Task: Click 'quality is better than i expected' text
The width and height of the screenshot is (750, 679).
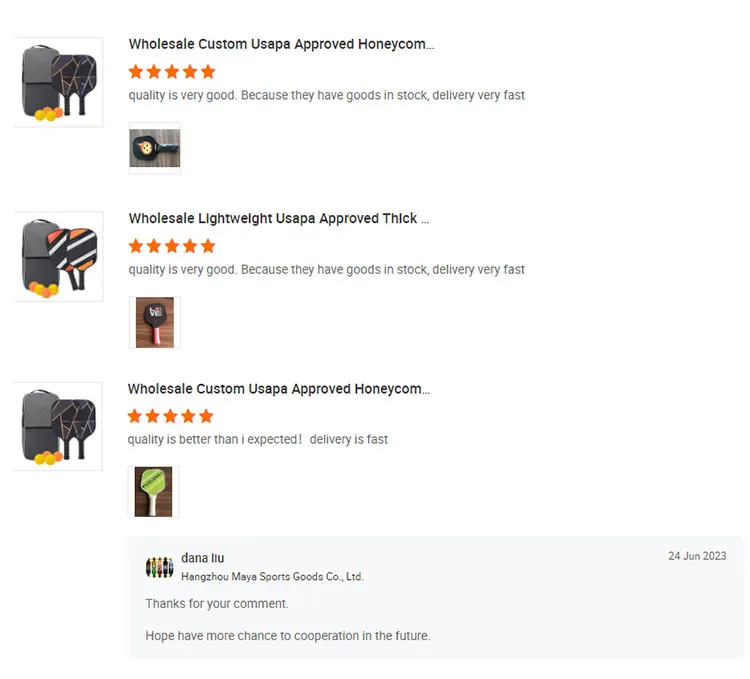Action: pyautogui.click(x=215, y=439)
